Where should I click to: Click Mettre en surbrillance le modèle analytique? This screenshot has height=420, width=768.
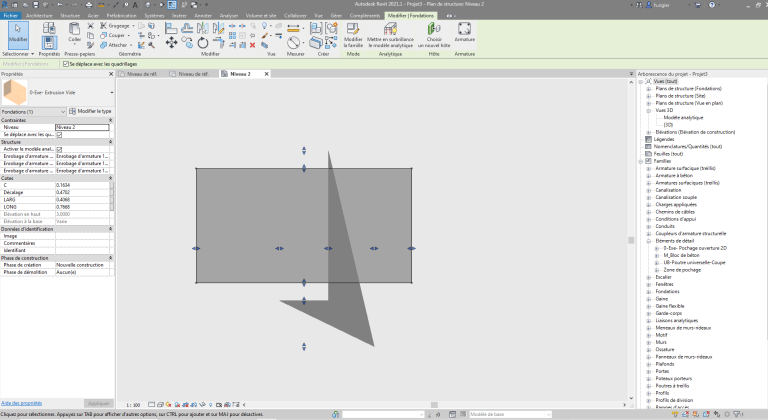coord(390,35)
